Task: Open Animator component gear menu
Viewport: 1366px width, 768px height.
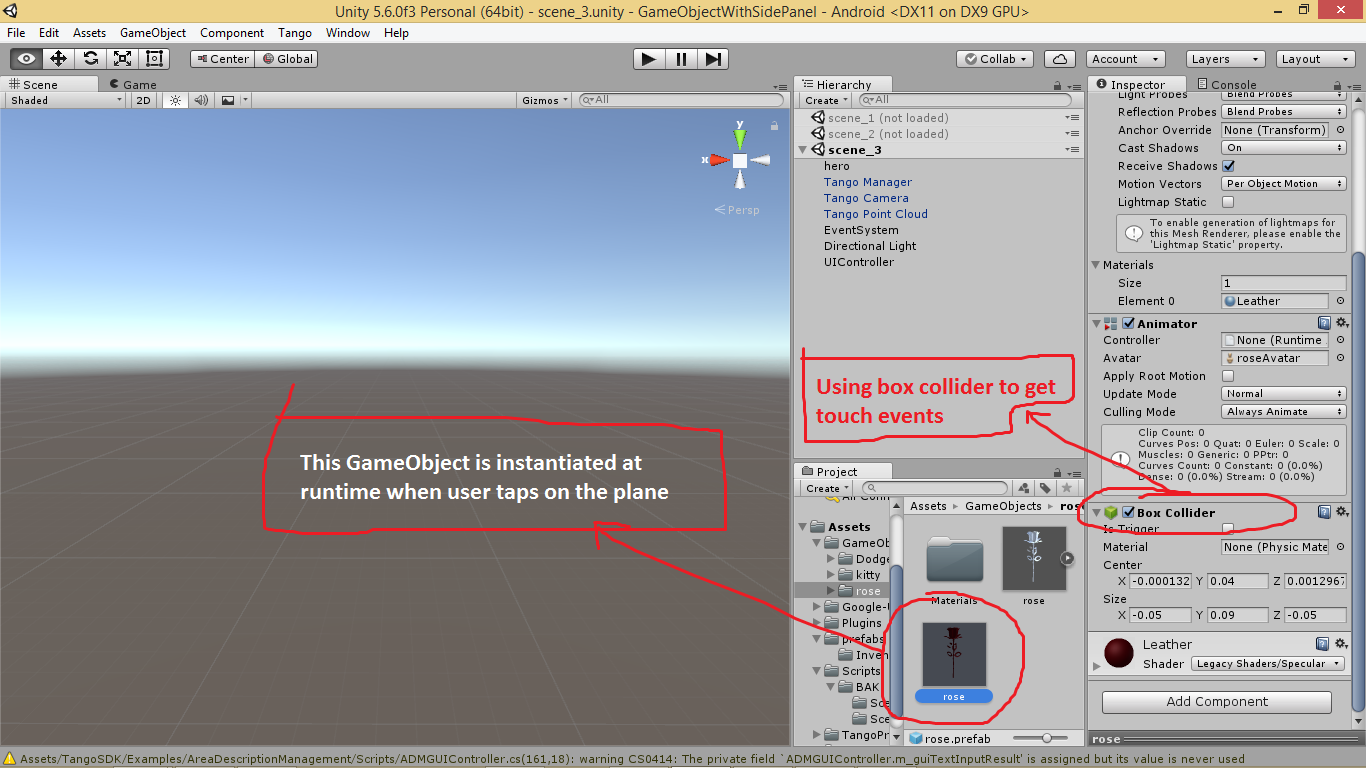Action: point(1342,323)
